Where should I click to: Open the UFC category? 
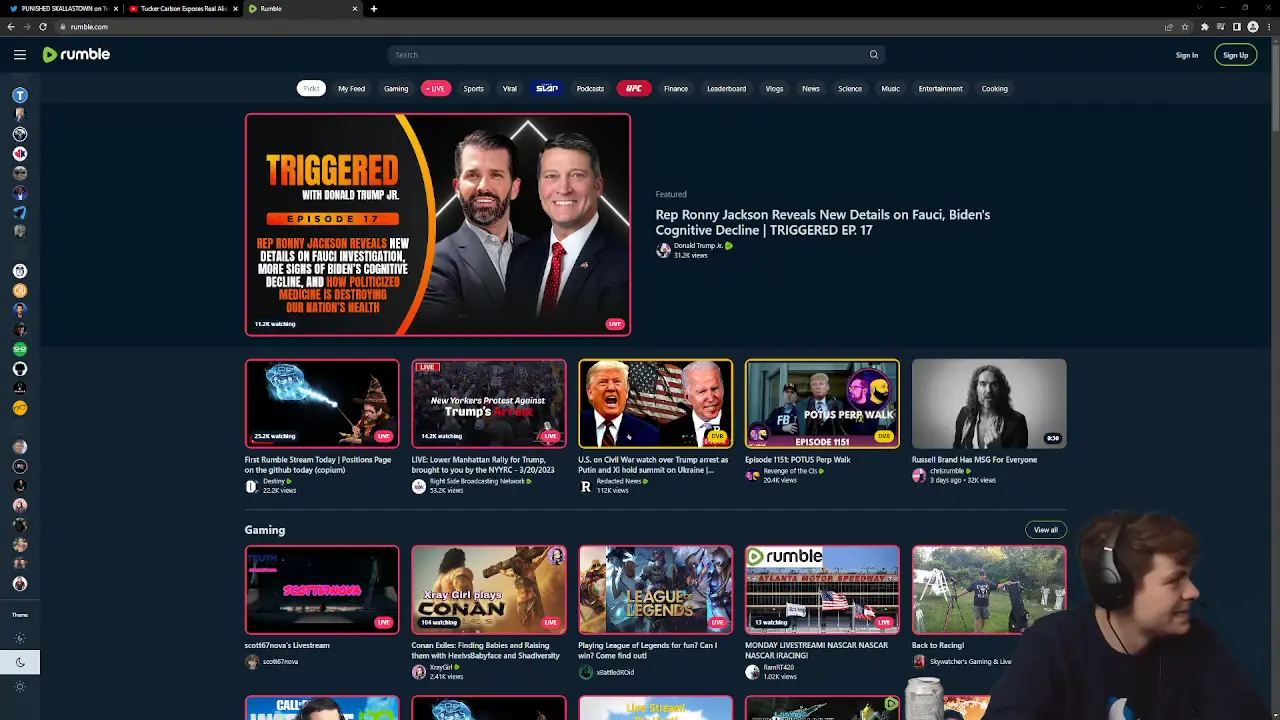click(634, 89)
